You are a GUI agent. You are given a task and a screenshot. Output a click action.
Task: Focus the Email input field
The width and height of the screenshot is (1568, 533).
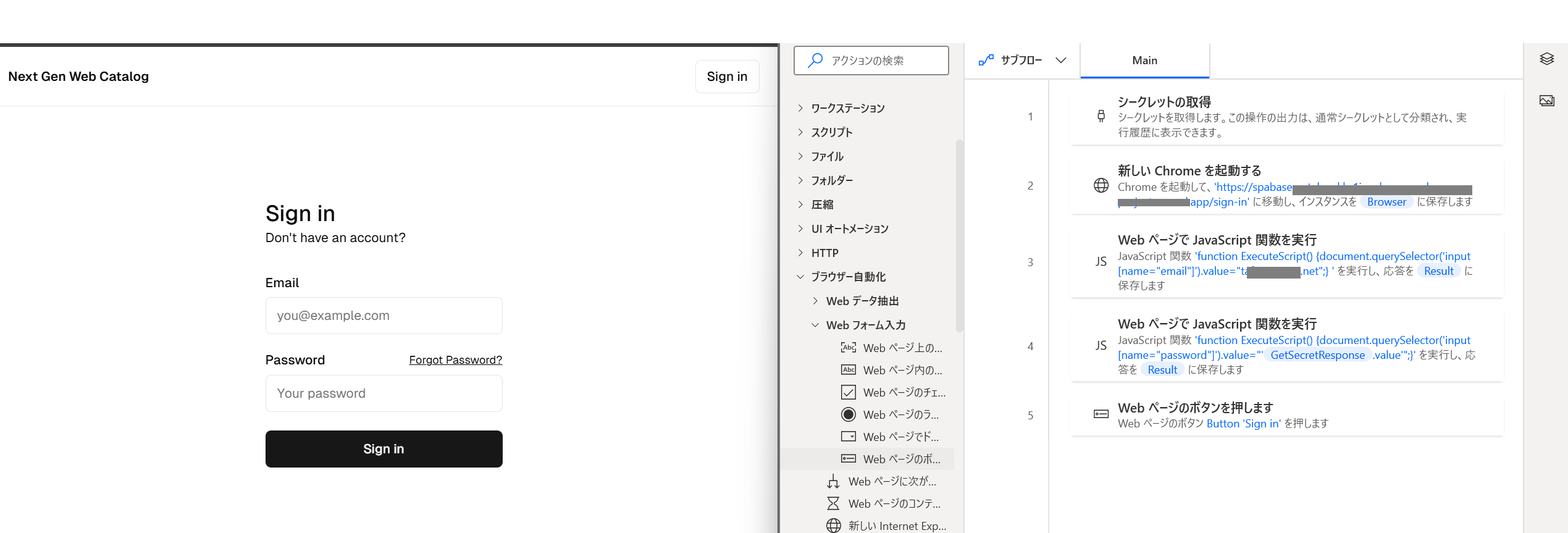pyautogui.click(x=384, y=316)
